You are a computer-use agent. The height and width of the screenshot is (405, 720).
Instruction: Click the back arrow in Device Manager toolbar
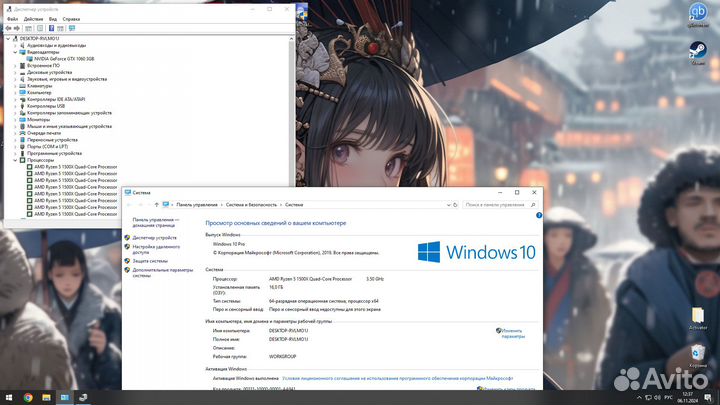pyautogui.click(x=8, y=28)
